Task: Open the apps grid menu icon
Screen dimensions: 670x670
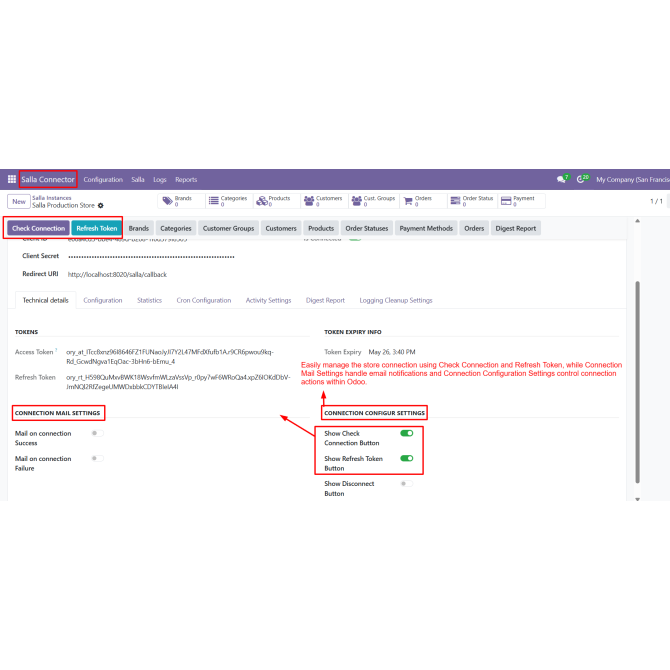Action: (x=12, y=179)
